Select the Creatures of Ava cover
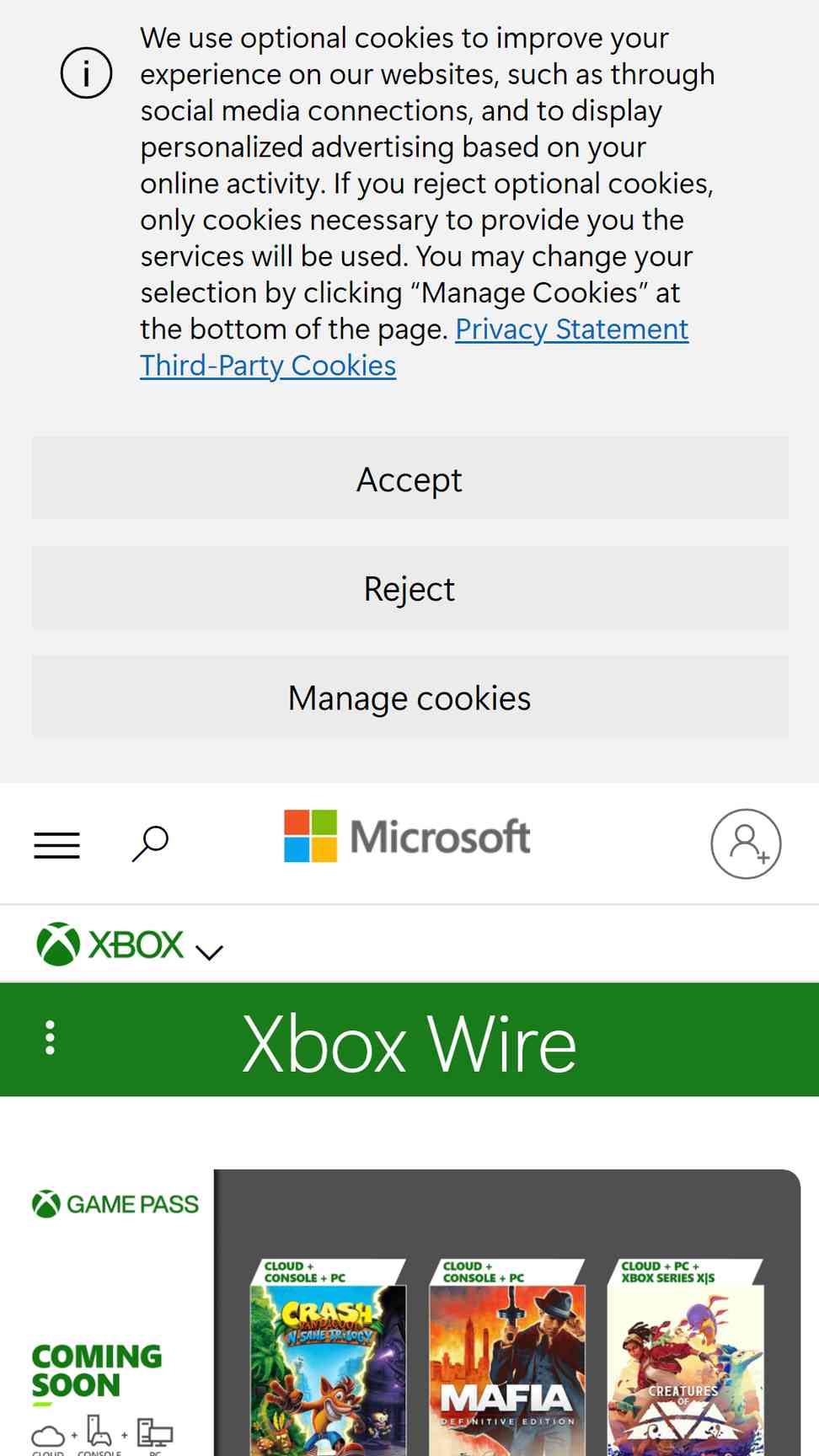Image resolution: width=819 pixels, height=1456 pixels. pyautogui.click(x=685, y=1357)
